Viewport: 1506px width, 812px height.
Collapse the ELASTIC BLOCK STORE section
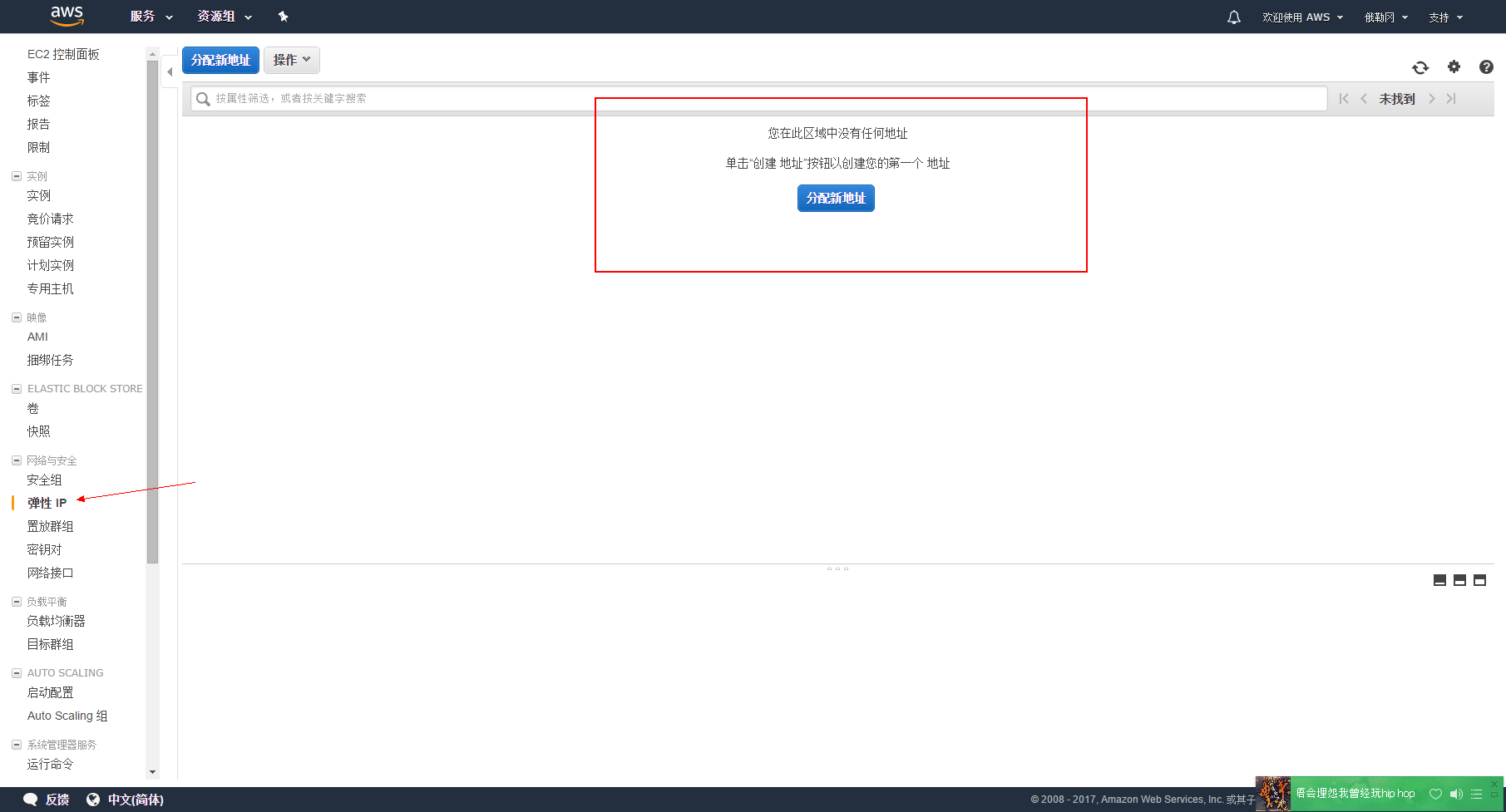(x=17, y=389)
